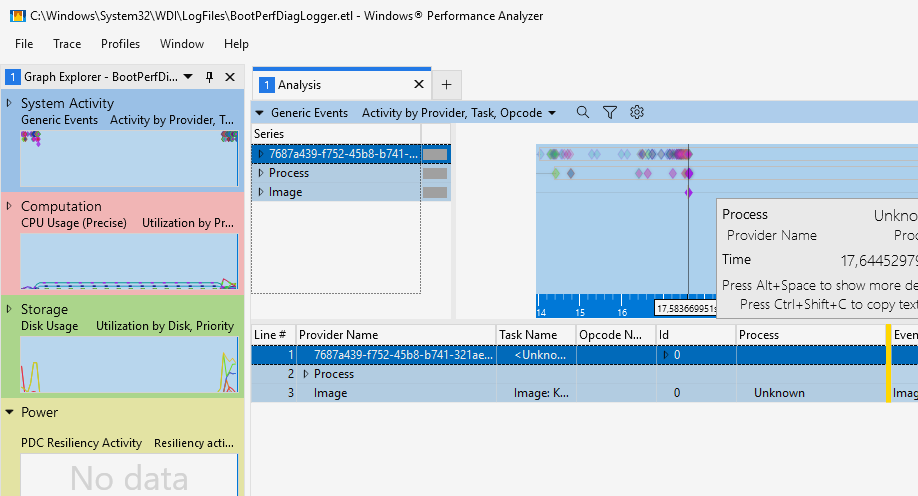Close the Analysis tab
The width and height of the screenshot is (918, 496).
(x=419, y=84)
